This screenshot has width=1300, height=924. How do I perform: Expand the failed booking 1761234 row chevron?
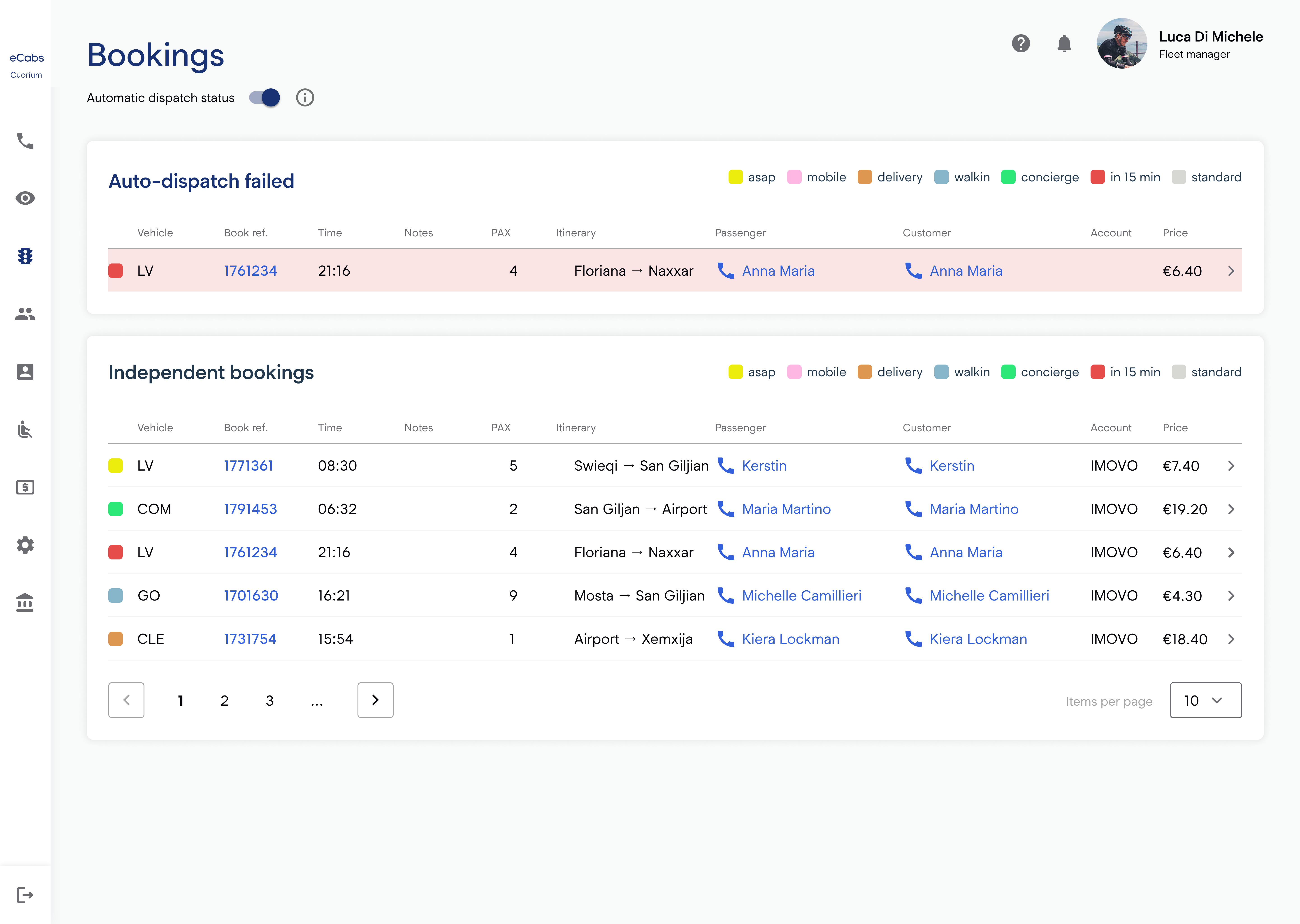coord(1231,271)
